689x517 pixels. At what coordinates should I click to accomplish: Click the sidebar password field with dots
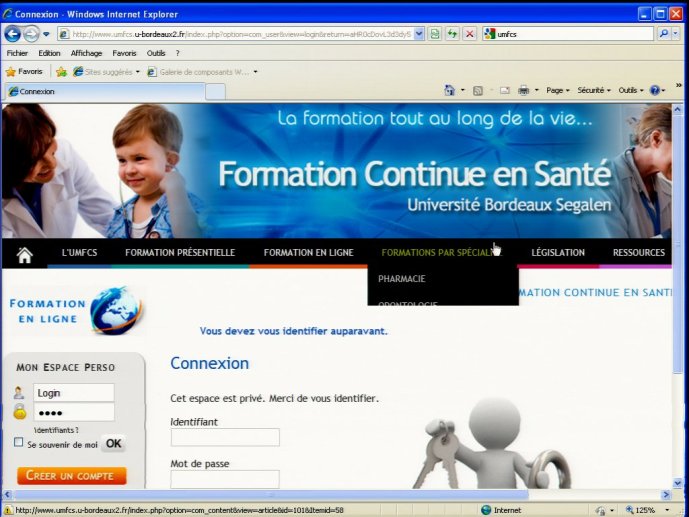click(74, 412)
